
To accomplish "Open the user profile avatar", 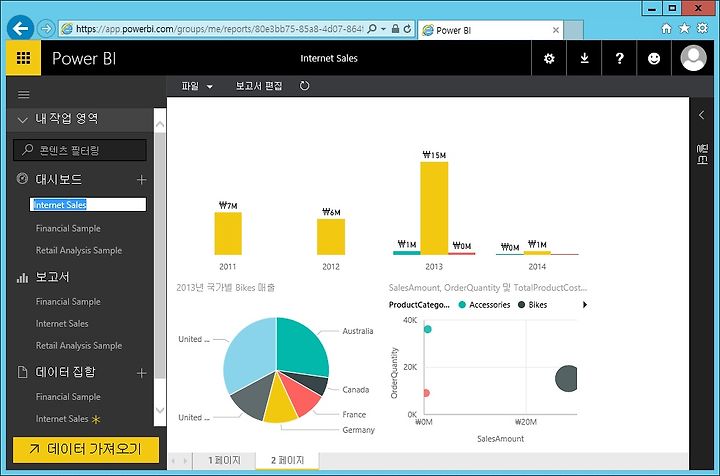I will (x=693, y=58).
